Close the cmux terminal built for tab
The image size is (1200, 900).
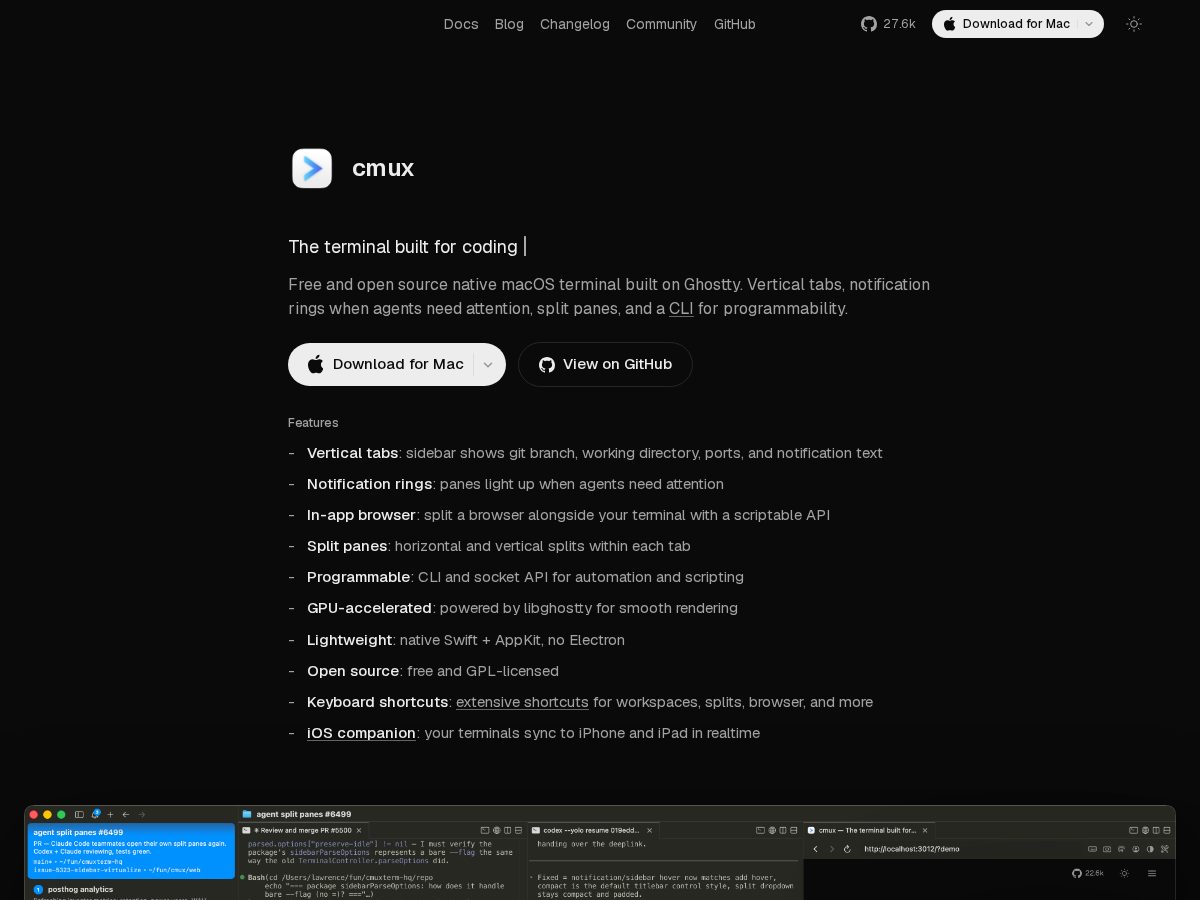(925, 830)
